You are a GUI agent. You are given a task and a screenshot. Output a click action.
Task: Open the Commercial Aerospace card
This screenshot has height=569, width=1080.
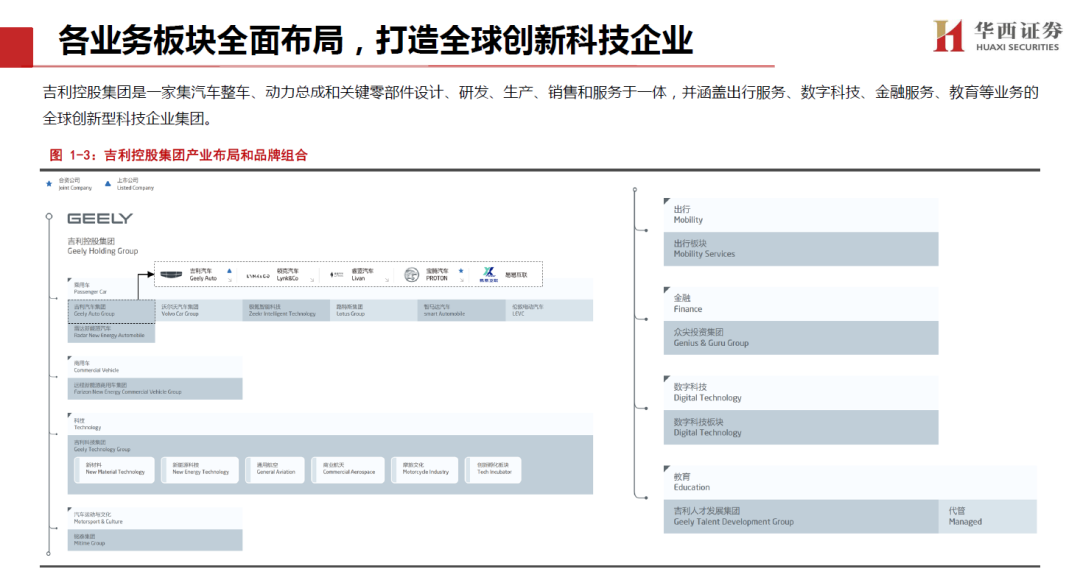[x=348, y=469]
